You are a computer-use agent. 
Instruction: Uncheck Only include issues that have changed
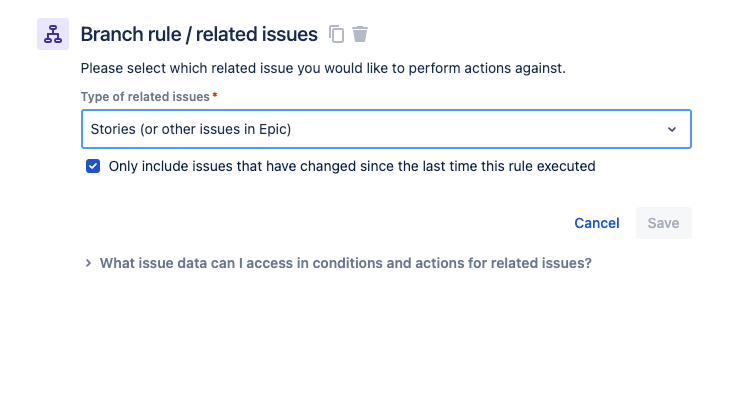pos(93,166)
